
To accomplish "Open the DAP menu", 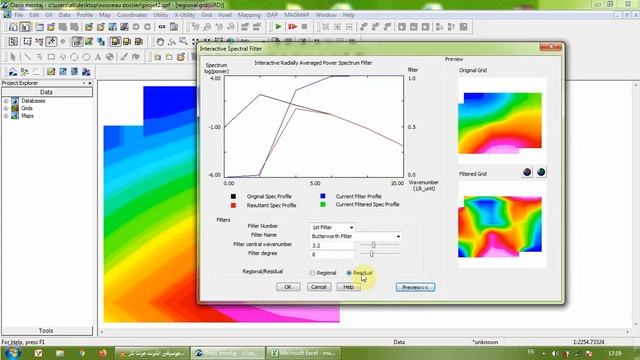I will pos(272,15).
